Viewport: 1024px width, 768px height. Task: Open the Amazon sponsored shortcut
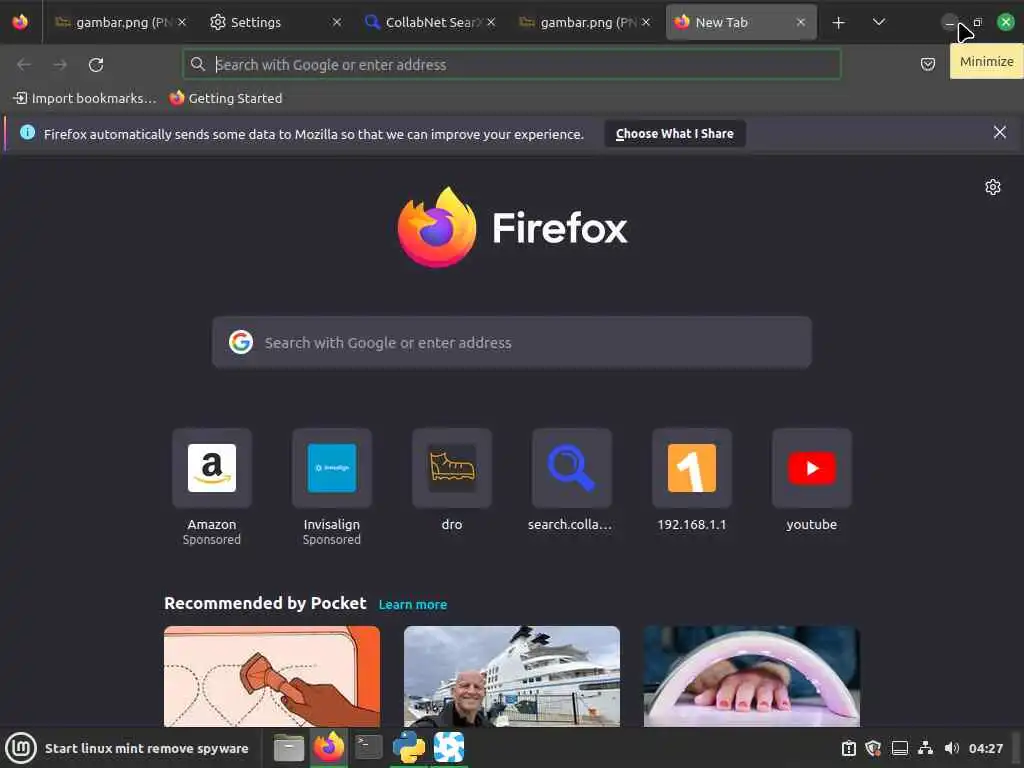(x=212, y=487)
